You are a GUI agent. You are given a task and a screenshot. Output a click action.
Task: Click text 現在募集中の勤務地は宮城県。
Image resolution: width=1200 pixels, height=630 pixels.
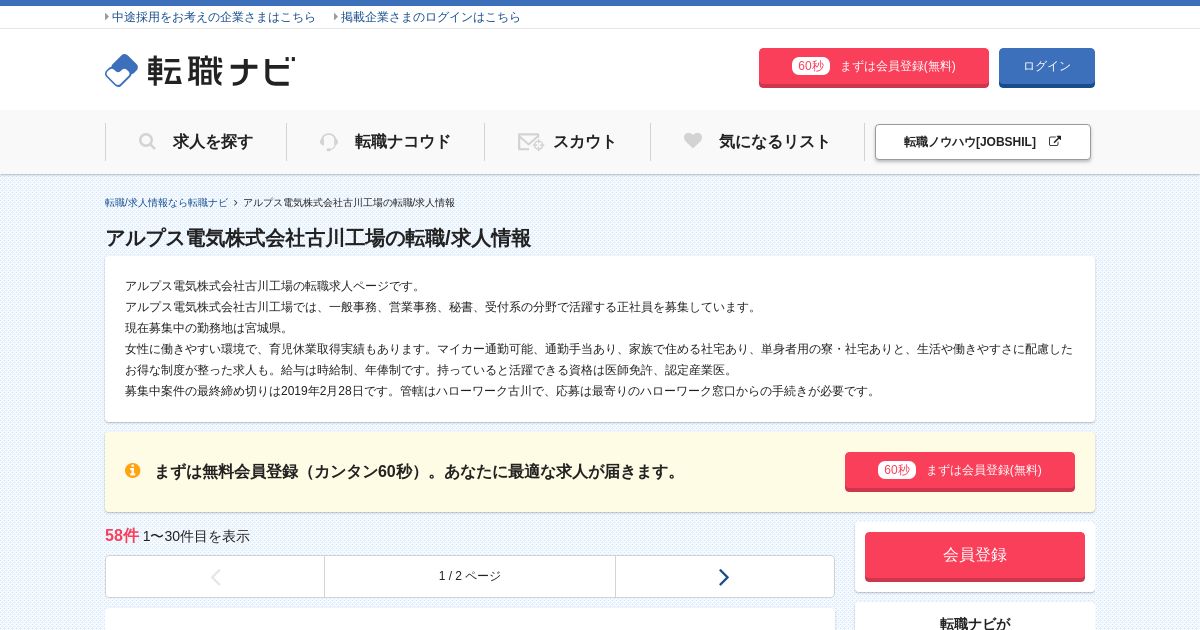209,328
